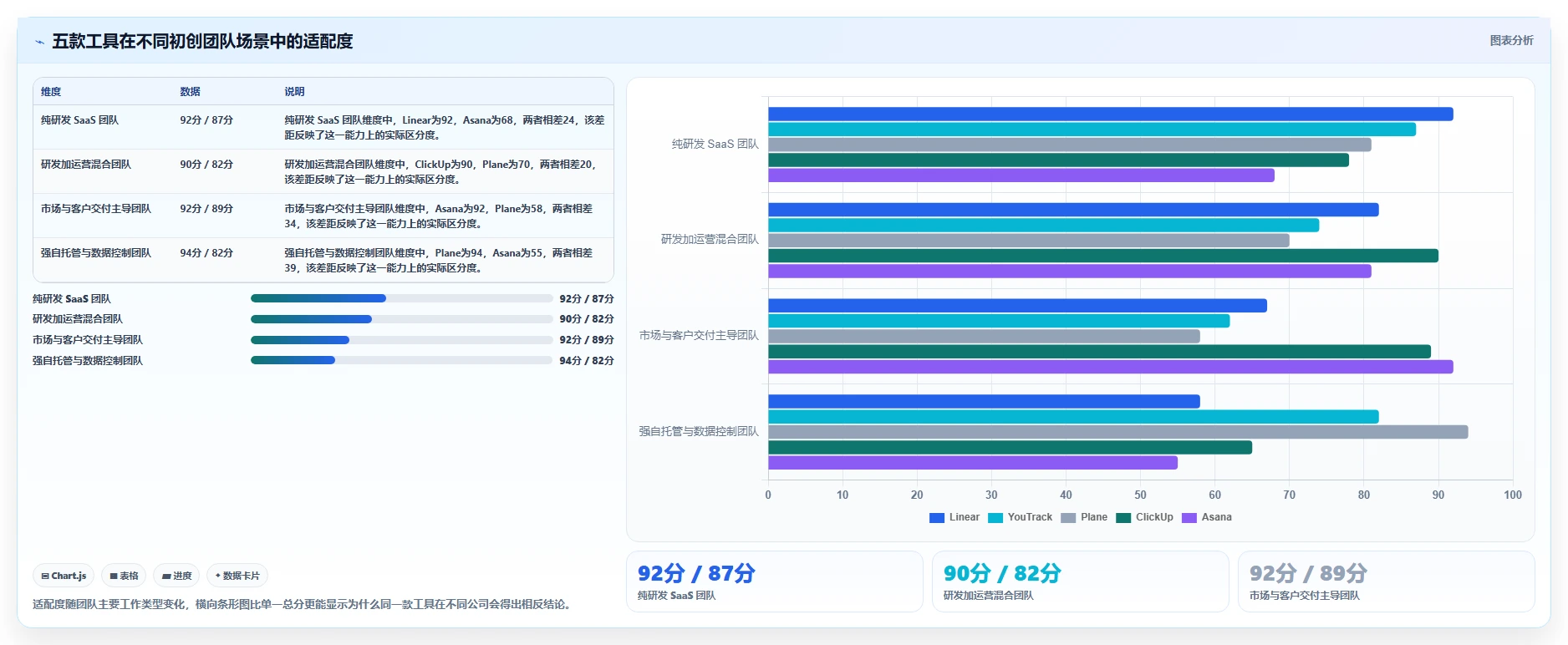The image size is (1568, 645).
Task: Toggle the YouTrack legend item
Action: [1020, 517]
